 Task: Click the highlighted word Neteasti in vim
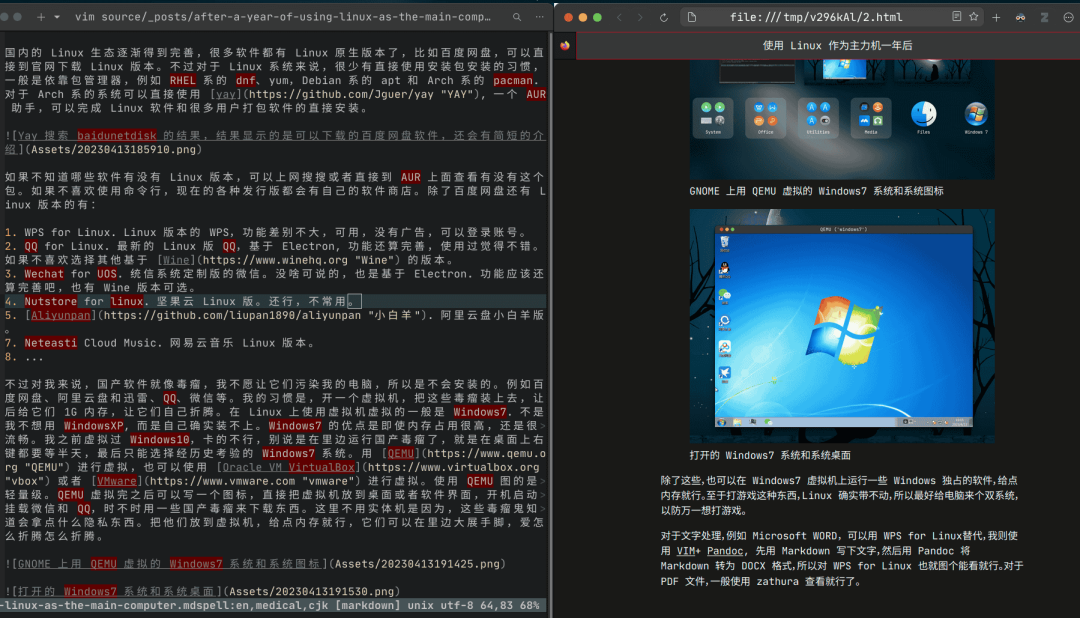(50, 342)
